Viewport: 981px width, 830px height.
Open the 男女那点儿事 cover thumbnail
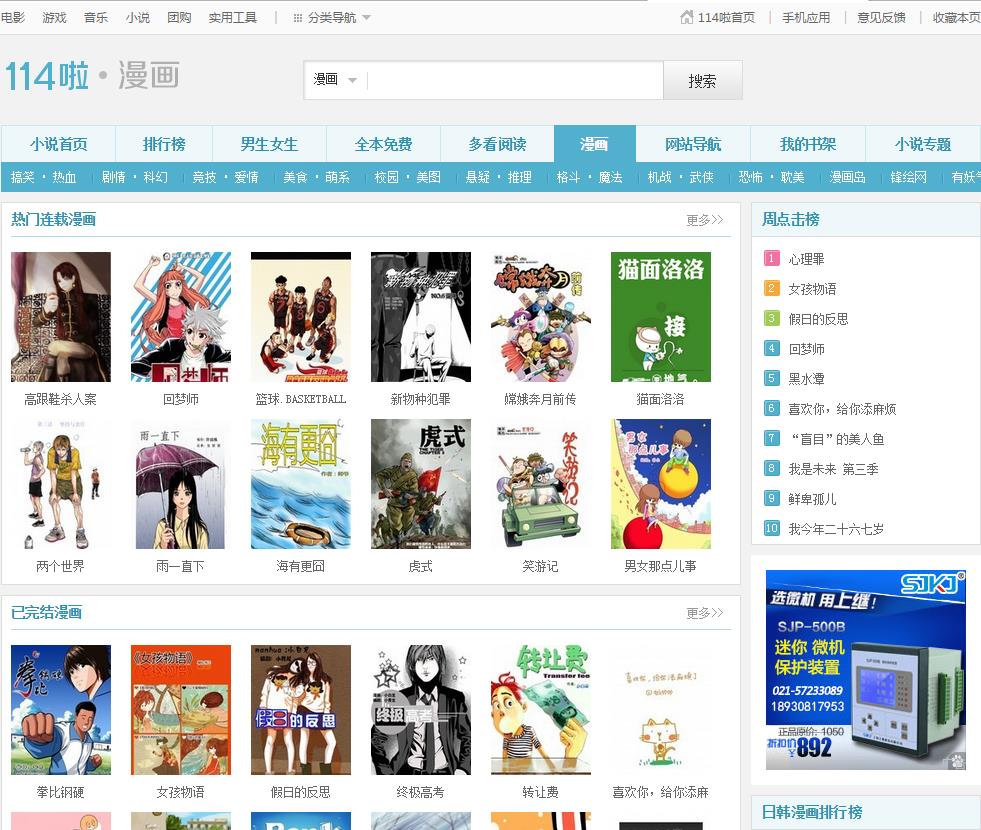[x=661, y=483]
